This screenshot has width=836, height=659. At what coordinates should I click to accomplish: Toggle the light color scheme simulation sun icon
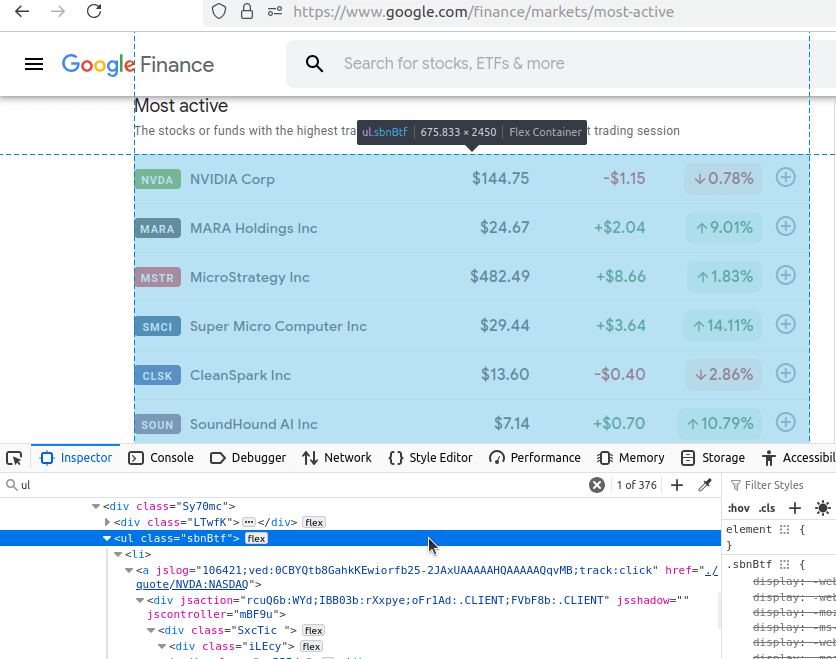[x=822, y=509]
